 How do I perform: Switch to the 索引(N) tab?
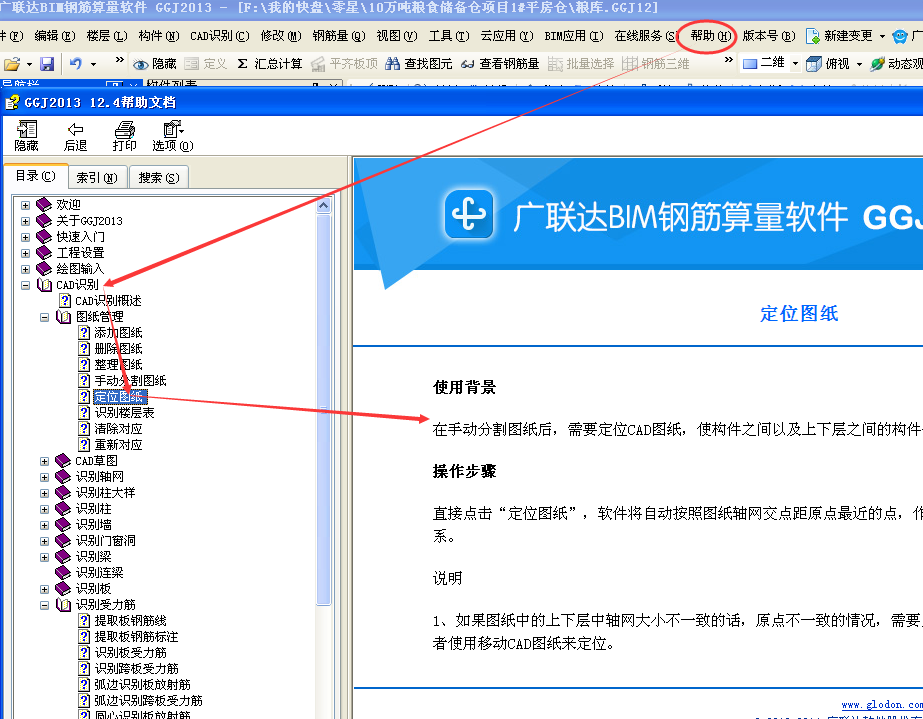tap(97, 177)
